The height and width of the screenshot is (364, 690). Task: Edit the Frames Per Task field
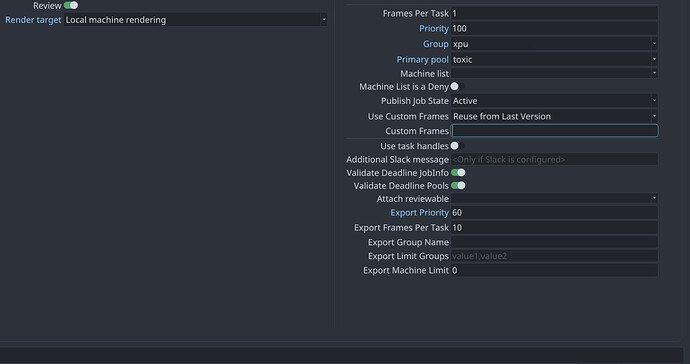554,13
